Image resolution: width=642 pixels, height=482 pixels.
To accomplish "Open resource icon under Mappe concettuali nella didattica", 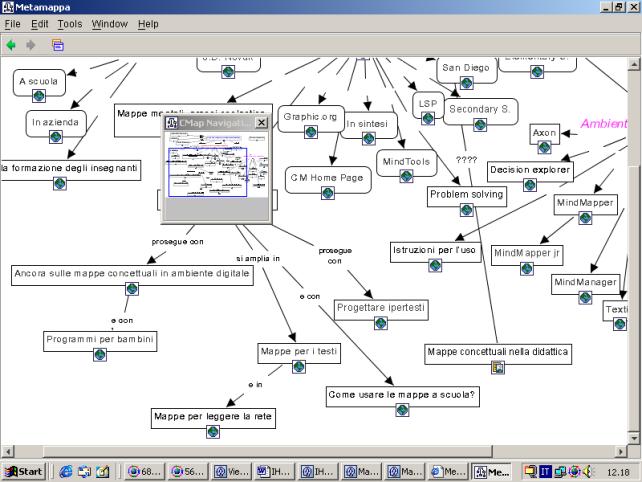I will tap(498, 368).
